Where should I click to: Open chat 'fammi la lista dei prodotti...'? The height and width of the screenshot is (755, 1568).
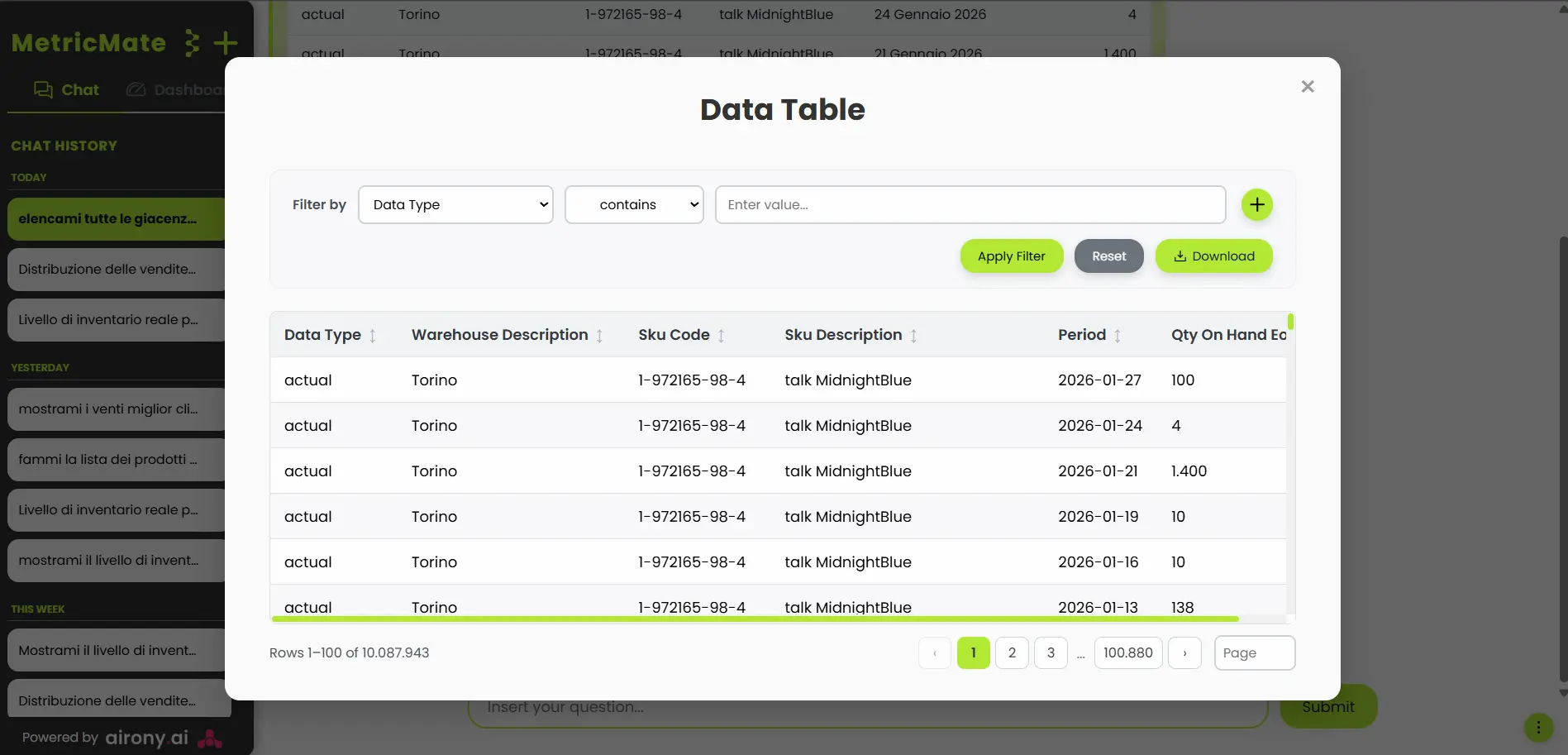(x=116, y=460)
